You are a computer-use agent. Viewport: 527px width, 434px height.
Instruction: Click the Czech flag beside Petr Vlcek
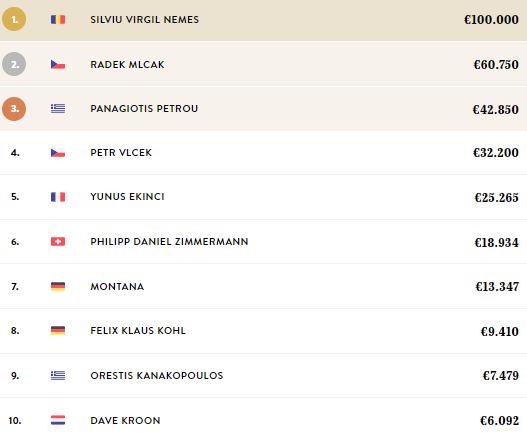click(58, 153)
